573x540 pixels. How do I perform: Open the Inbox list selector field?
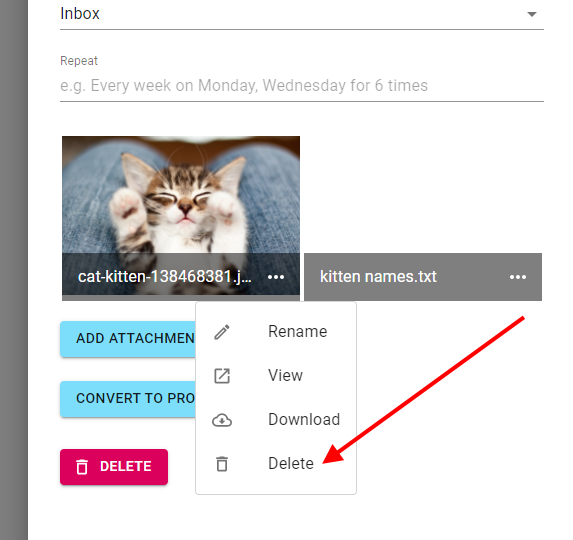302,15
